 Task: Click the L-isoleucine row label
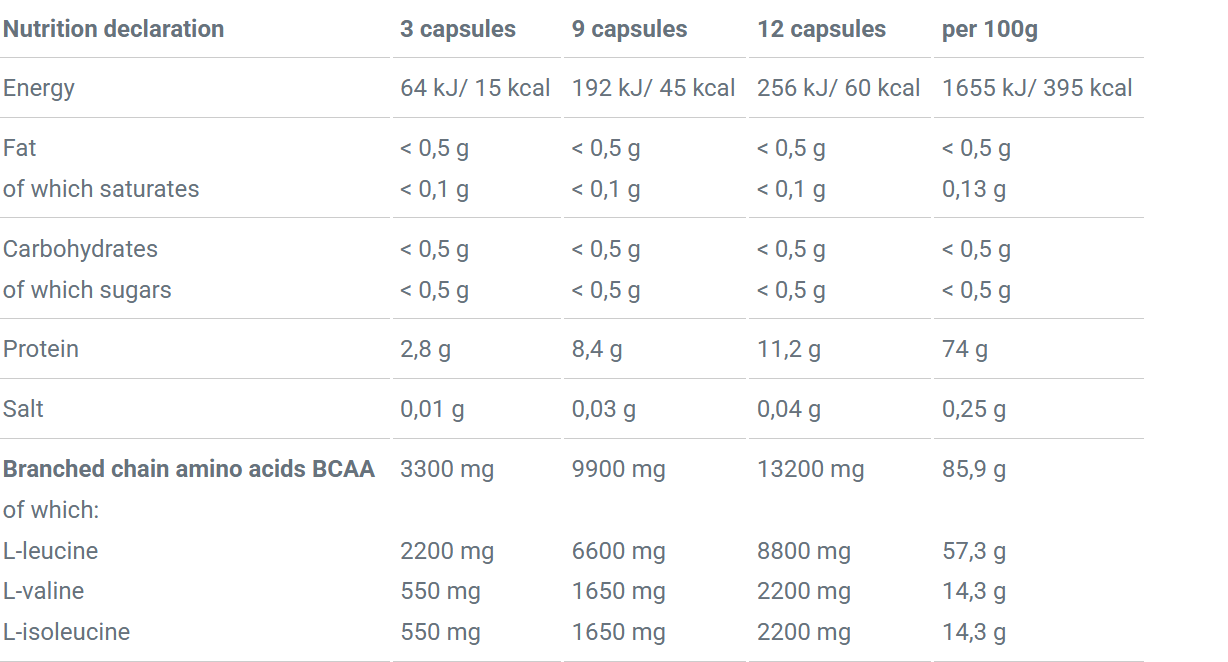[x=66, y=632]
